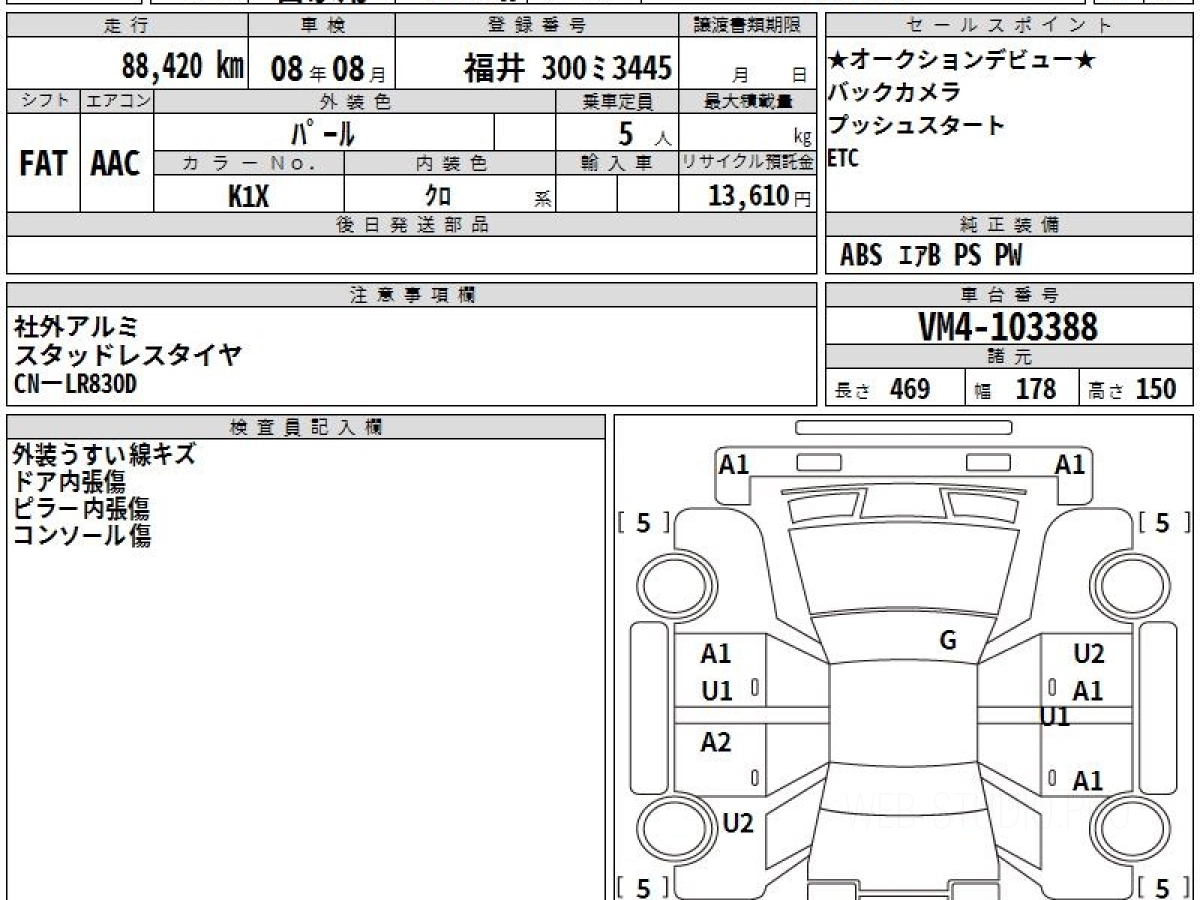This screenshot has height=900, width=1200.
Task: Click the note CN-LR830D
Action: [75, 384]
